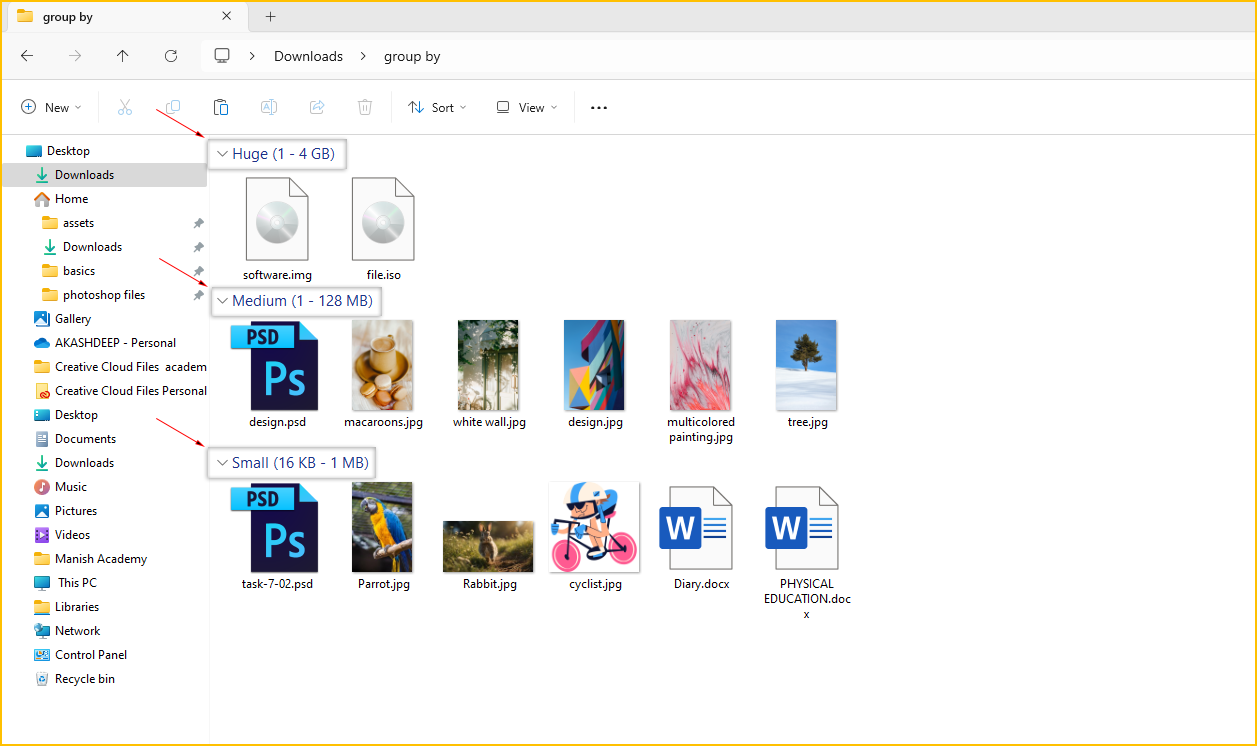Go up one folder level

(x=123, y=56)
